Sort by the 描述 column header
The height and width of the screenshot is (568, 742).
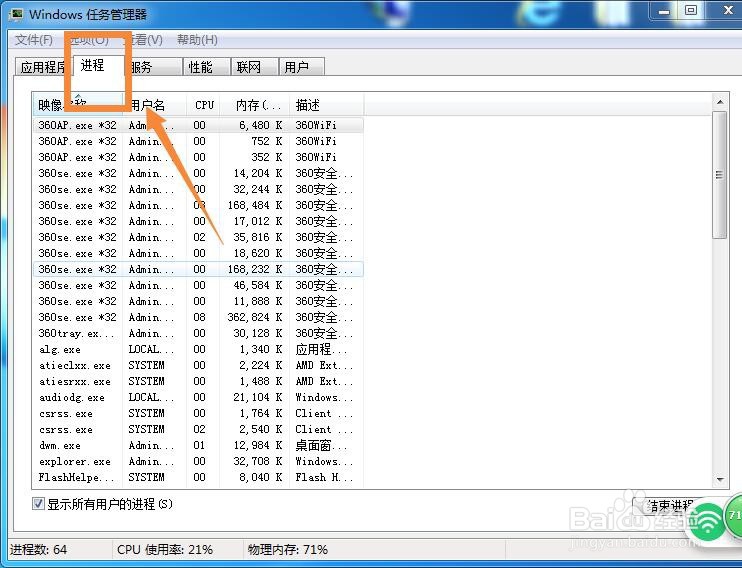[327, 105]
